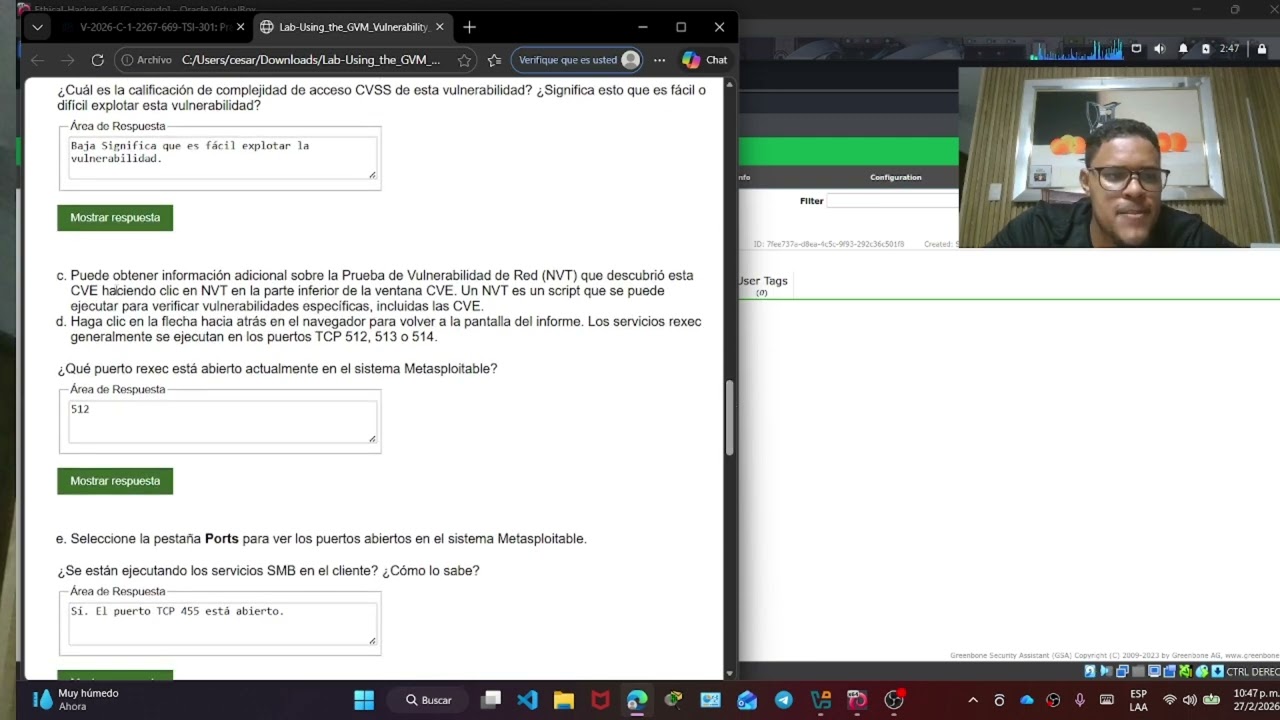Open McAfee from the taskbar
The height and width of the screenshot is (720, 1280).
click(600, 700)
